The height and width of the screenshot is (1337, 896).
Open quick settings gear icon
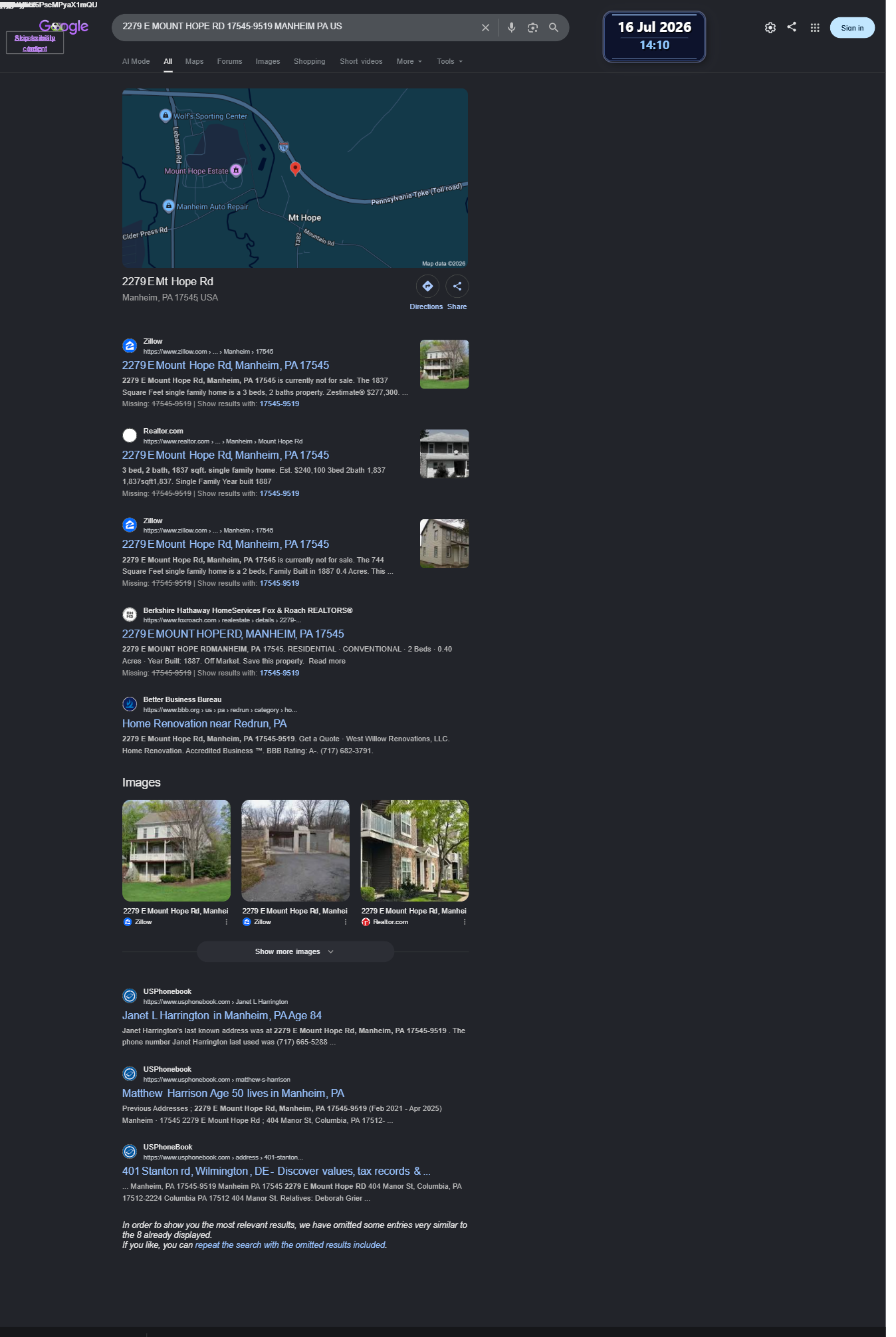(x=770, y=28)
